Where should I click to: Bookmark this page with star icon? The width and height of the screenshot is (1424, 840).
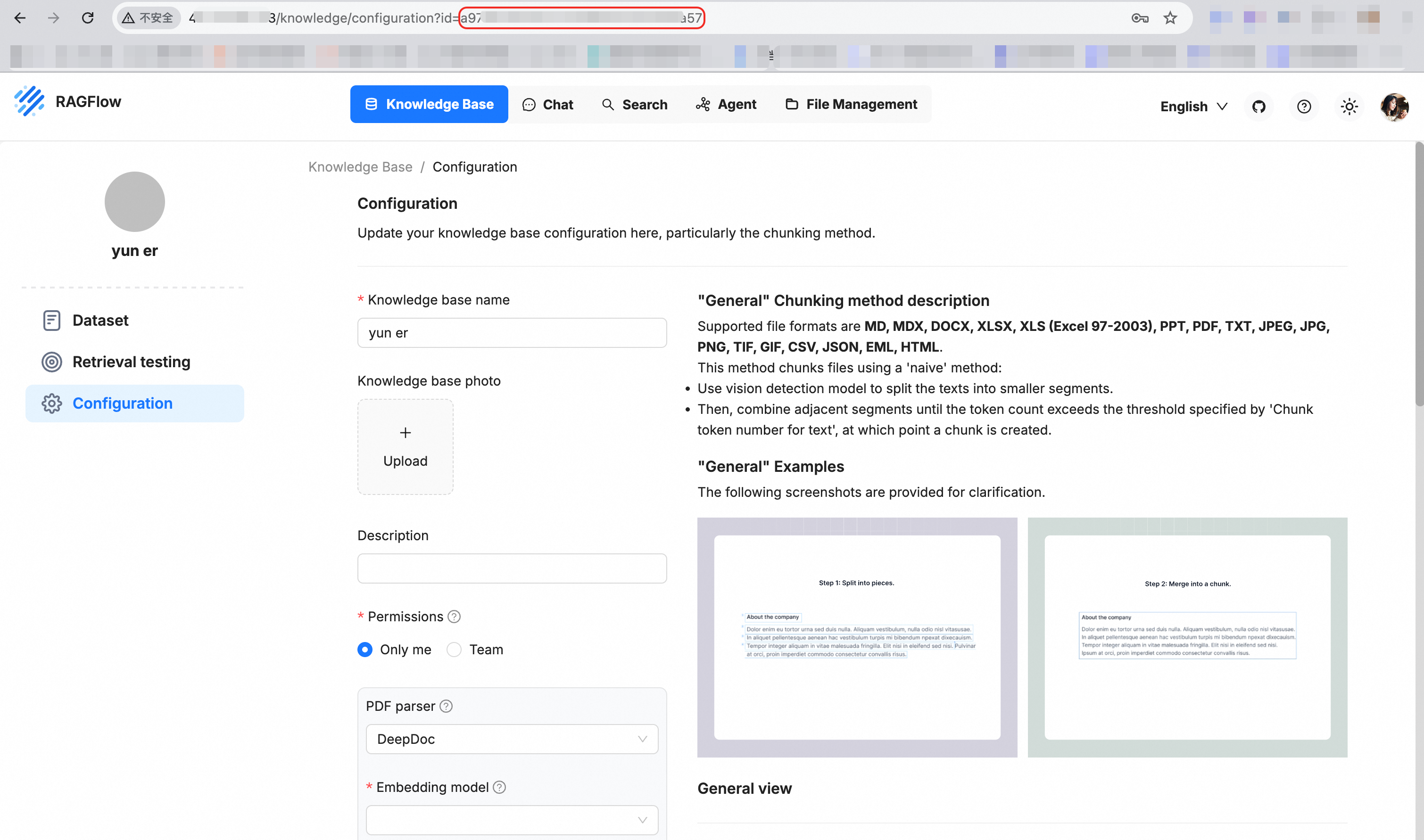click(1170, 18)
